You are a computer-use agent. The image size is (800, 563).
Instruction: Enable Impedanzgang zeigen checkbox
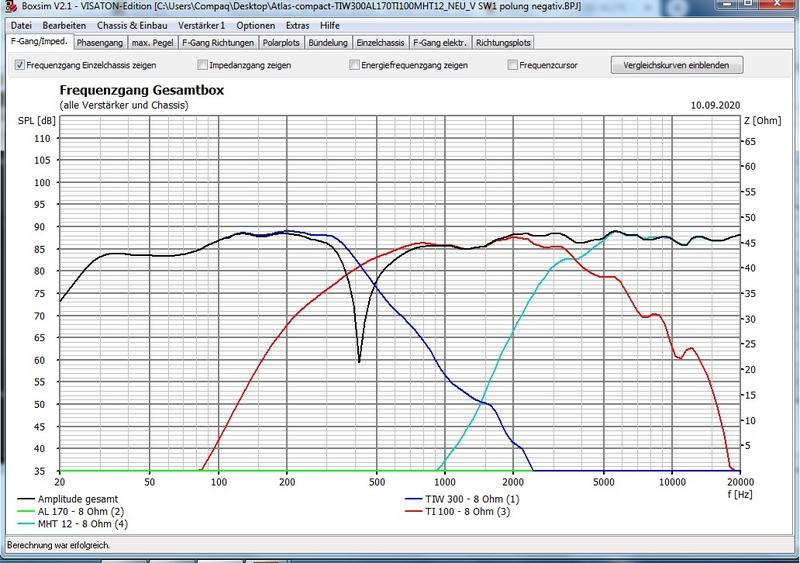coord(204,66)
